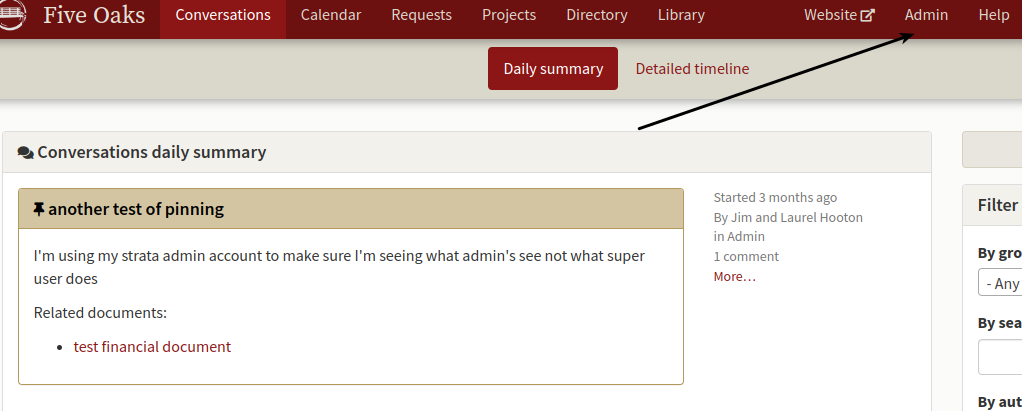Screen dimensions: 1022x411
Task: Click the external link icon beside Website
Action: tap(868, 16)
